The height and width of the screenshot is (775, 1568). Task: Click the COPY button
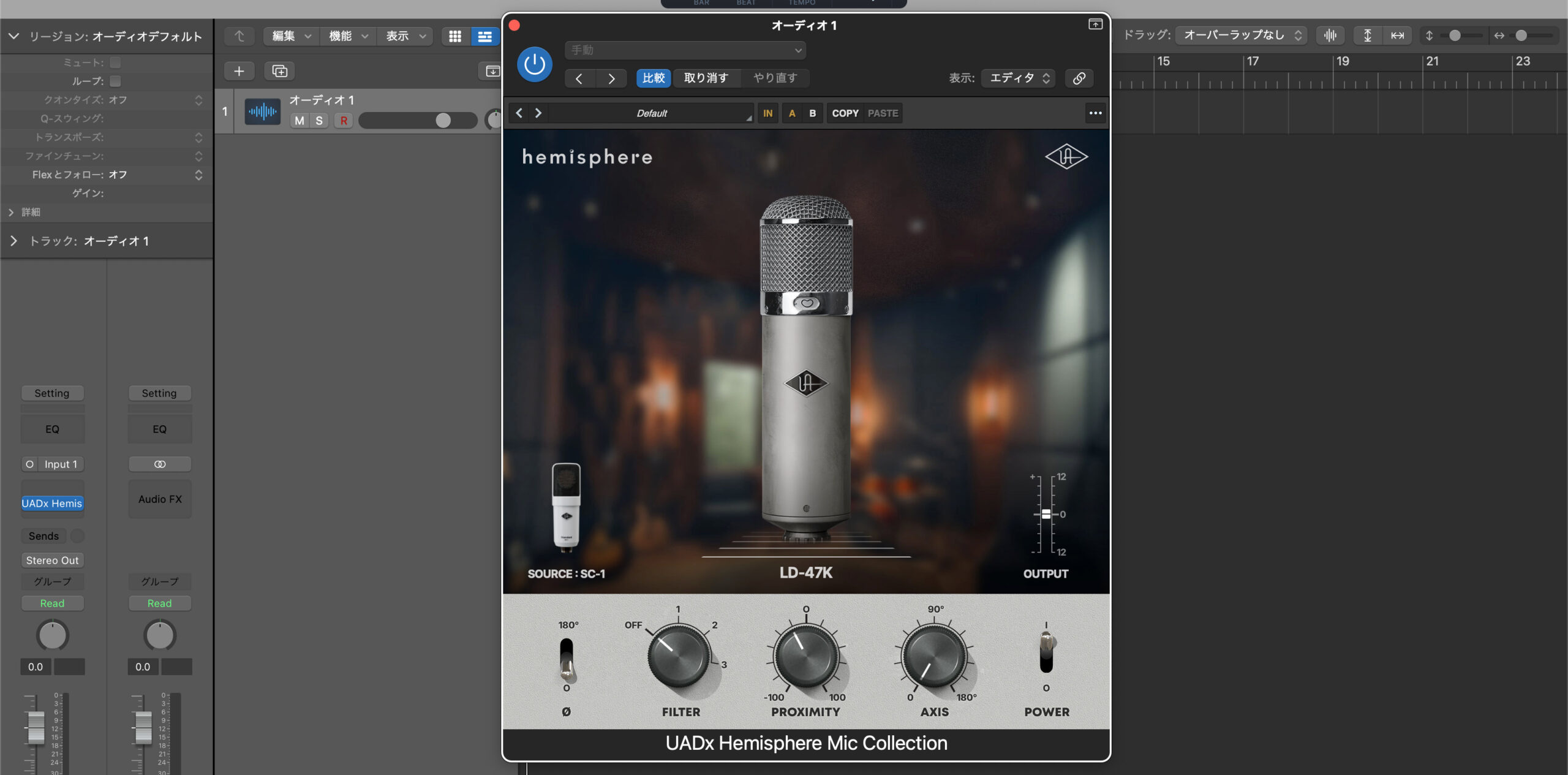pos(845,113)
